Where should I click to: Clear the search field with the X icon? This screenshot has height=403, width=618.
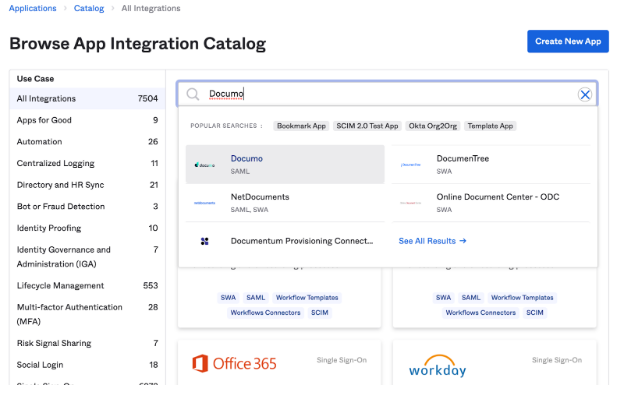pos(585,95)
